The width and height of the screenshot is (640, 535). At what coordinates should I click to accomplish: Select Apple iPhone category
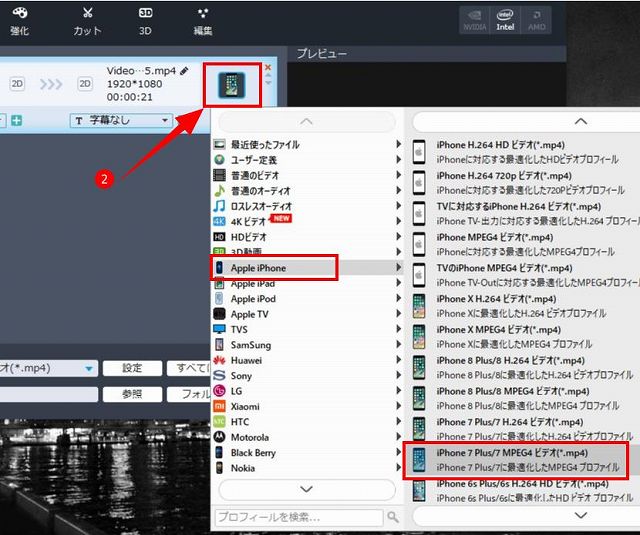coord(306,268)
